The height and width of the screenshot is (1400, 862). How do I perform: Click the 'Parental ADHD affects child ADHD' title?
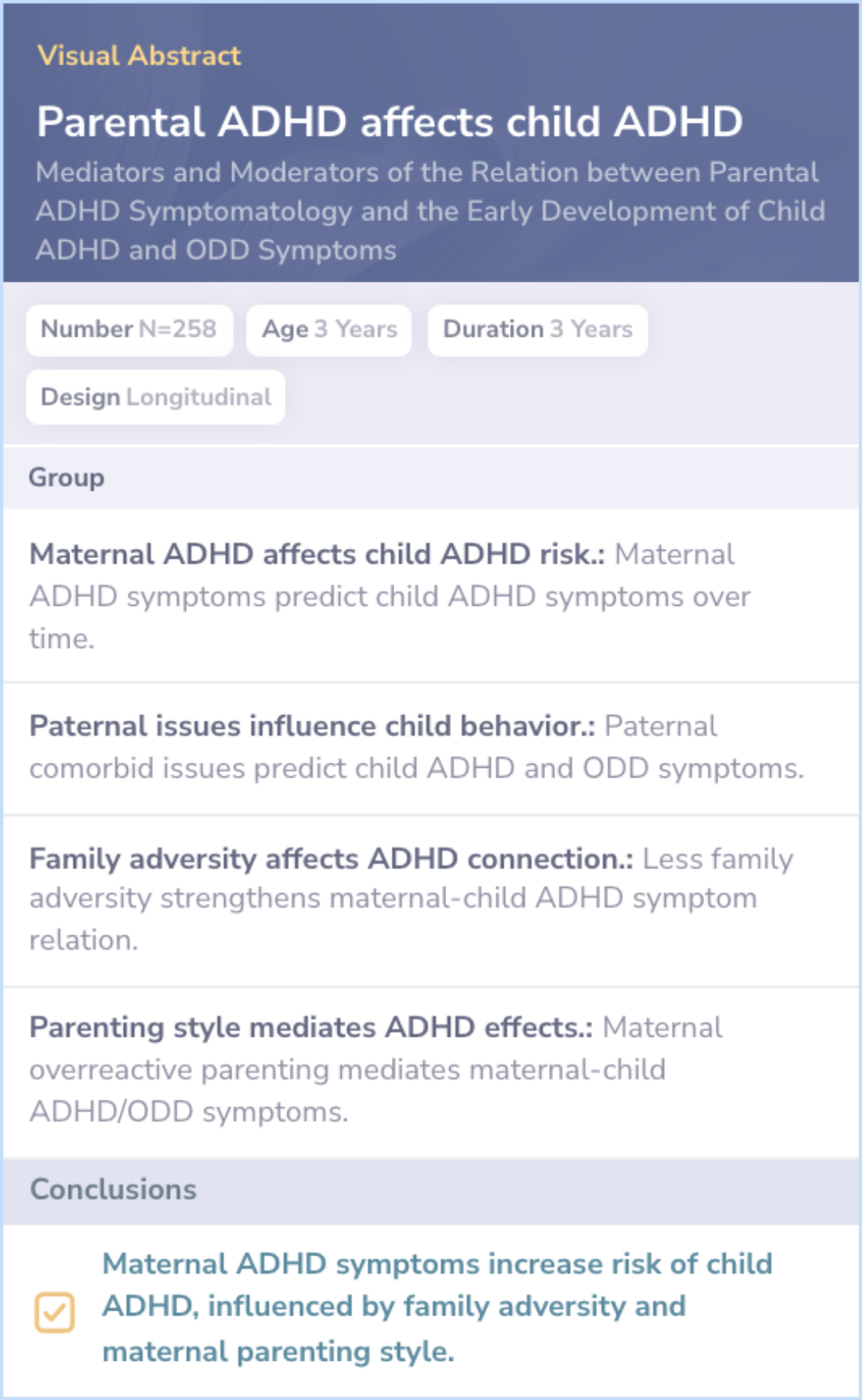pyautogui.click(x=389, y=122)
